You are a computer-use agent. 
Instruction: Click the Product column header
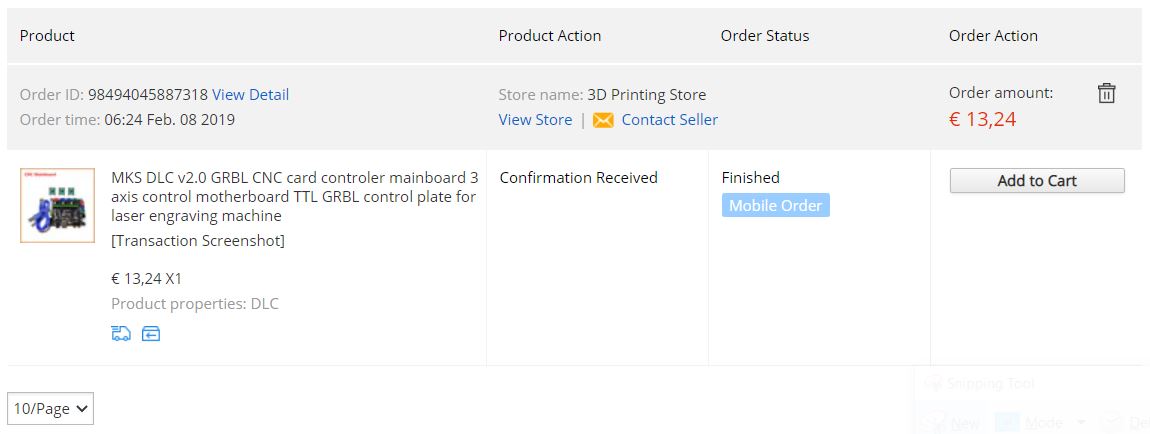point(47,36)
